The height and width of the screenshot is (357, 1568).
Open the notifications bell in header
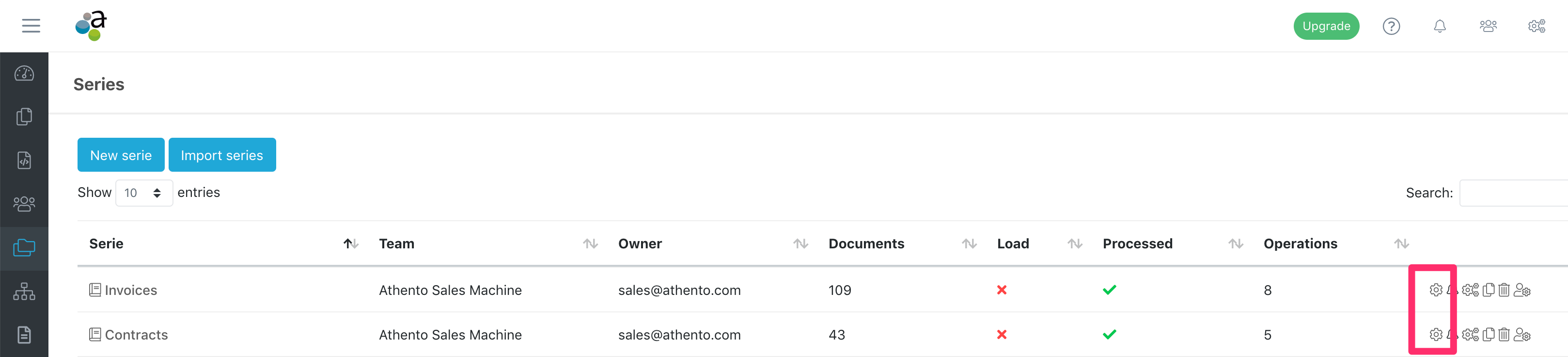coord(1440,26)
